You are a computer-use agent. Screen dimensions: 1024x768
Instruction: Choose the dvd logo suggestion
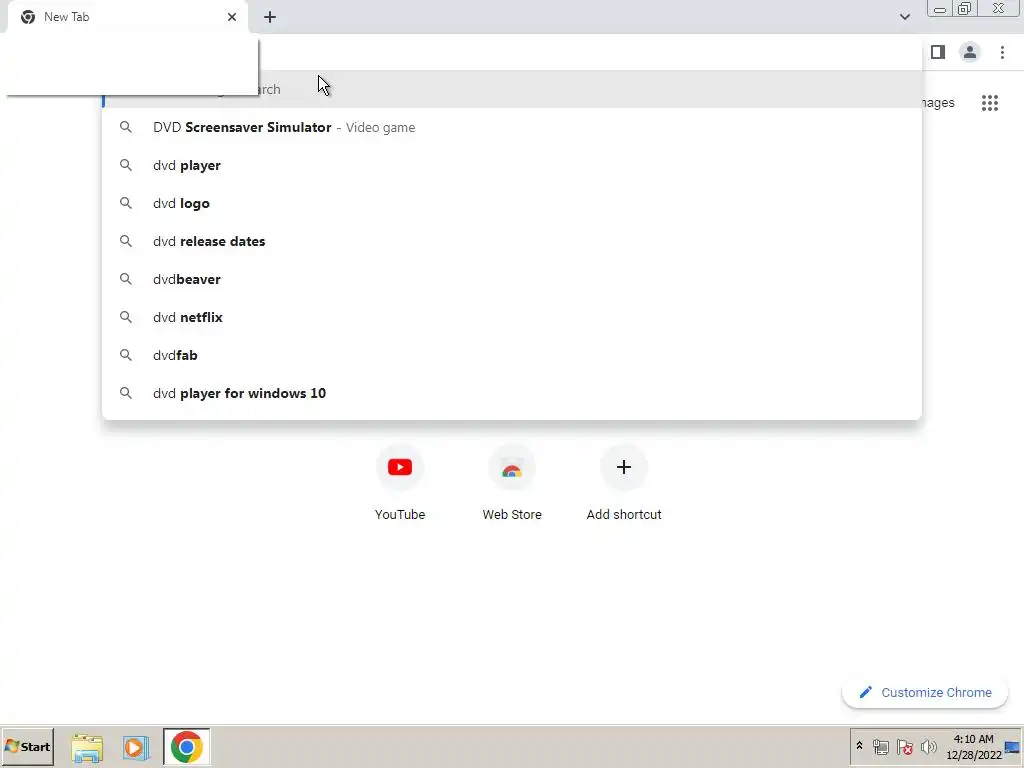tap(512, 203)
